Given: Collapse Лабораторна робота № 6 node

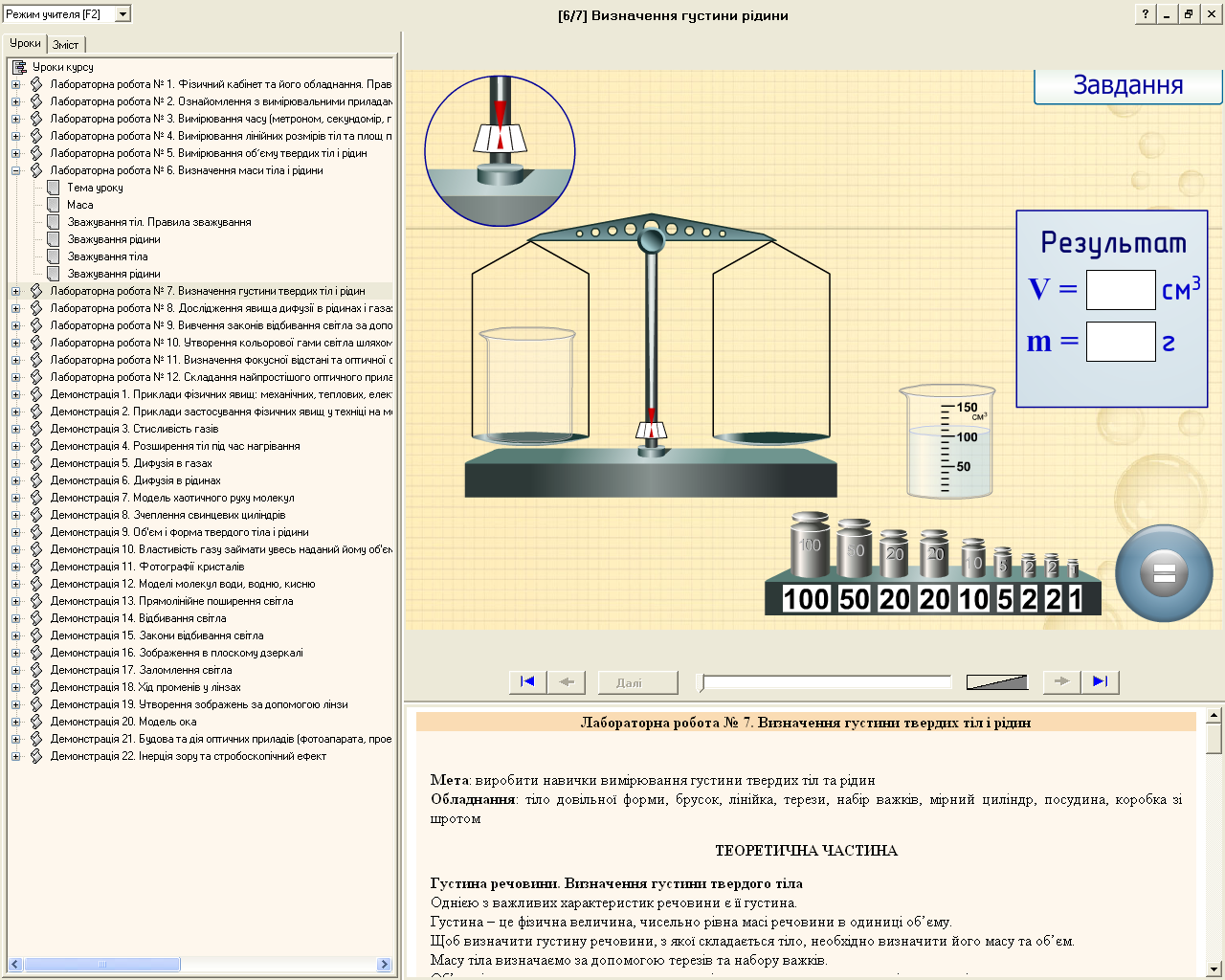Looking at the screenshot, I should tap(15, 170).
